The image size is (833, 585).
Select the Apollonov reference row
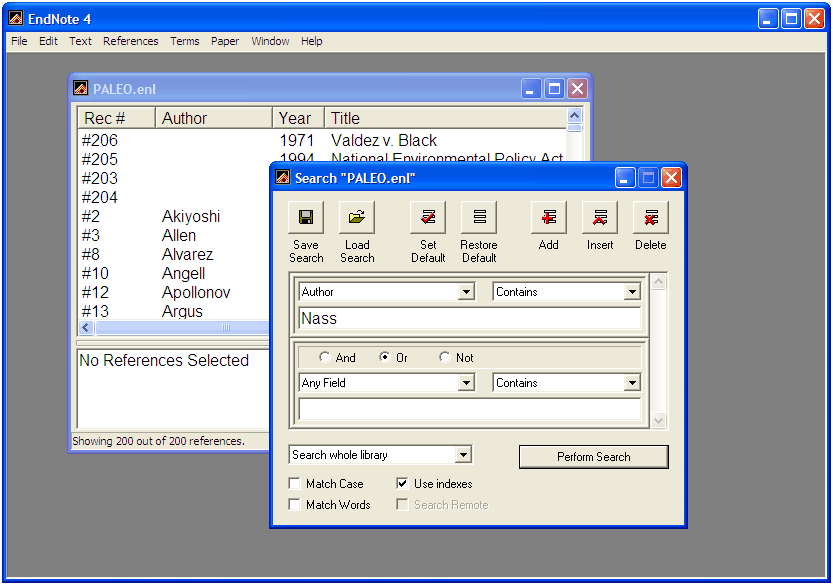click(x=174, y=292)
